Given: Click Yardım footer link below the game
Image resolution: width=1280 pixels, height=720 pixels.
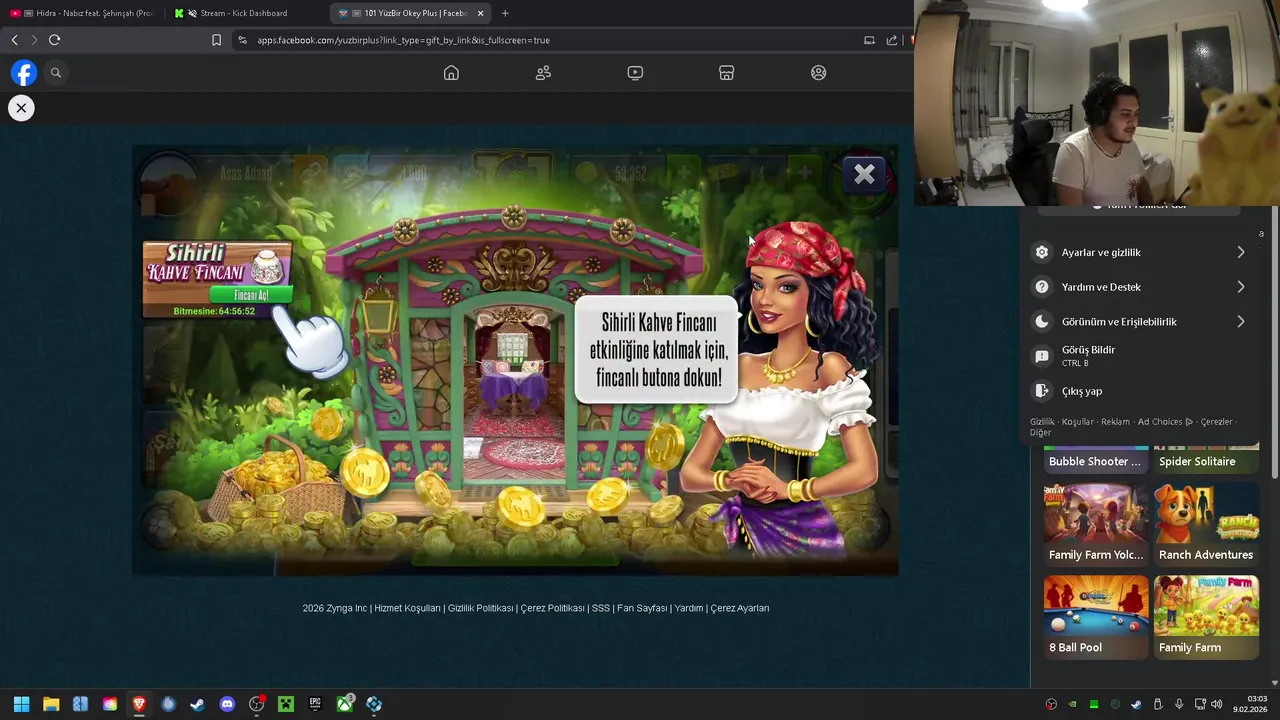Looking at the screenshot, I should (688, 608).
